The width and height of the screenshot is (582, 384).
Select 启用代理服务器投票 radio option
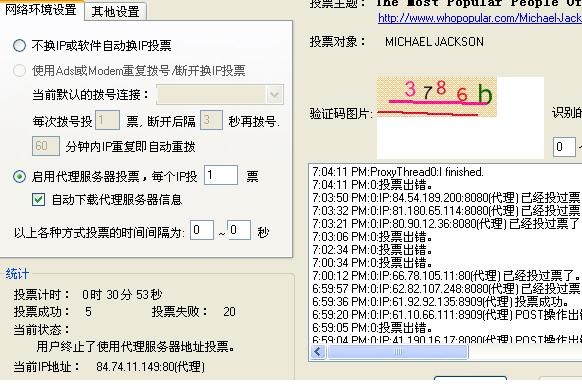pyautogui.click(x=19, y=176)
